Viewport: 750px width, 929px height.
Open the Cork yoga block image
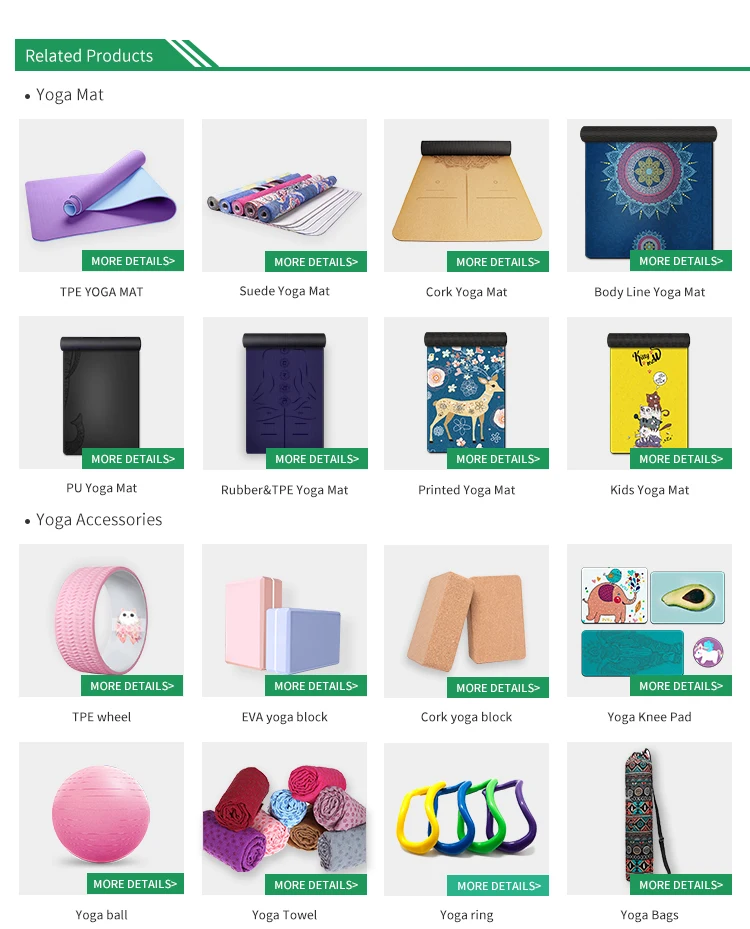click(x=466, y=621)
